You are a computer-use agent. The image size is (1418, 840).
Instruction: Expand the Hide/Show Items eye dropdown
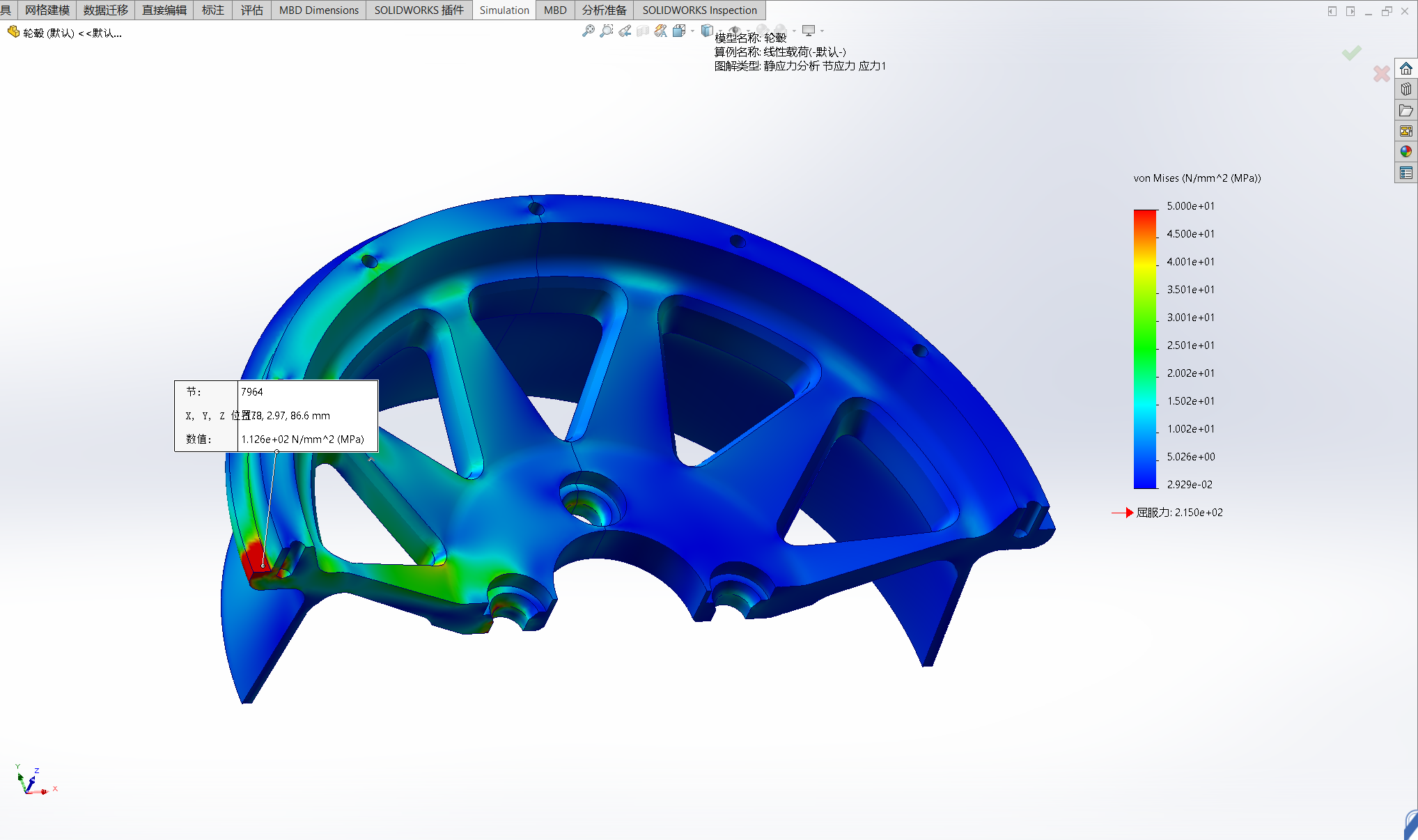(748, 31)
